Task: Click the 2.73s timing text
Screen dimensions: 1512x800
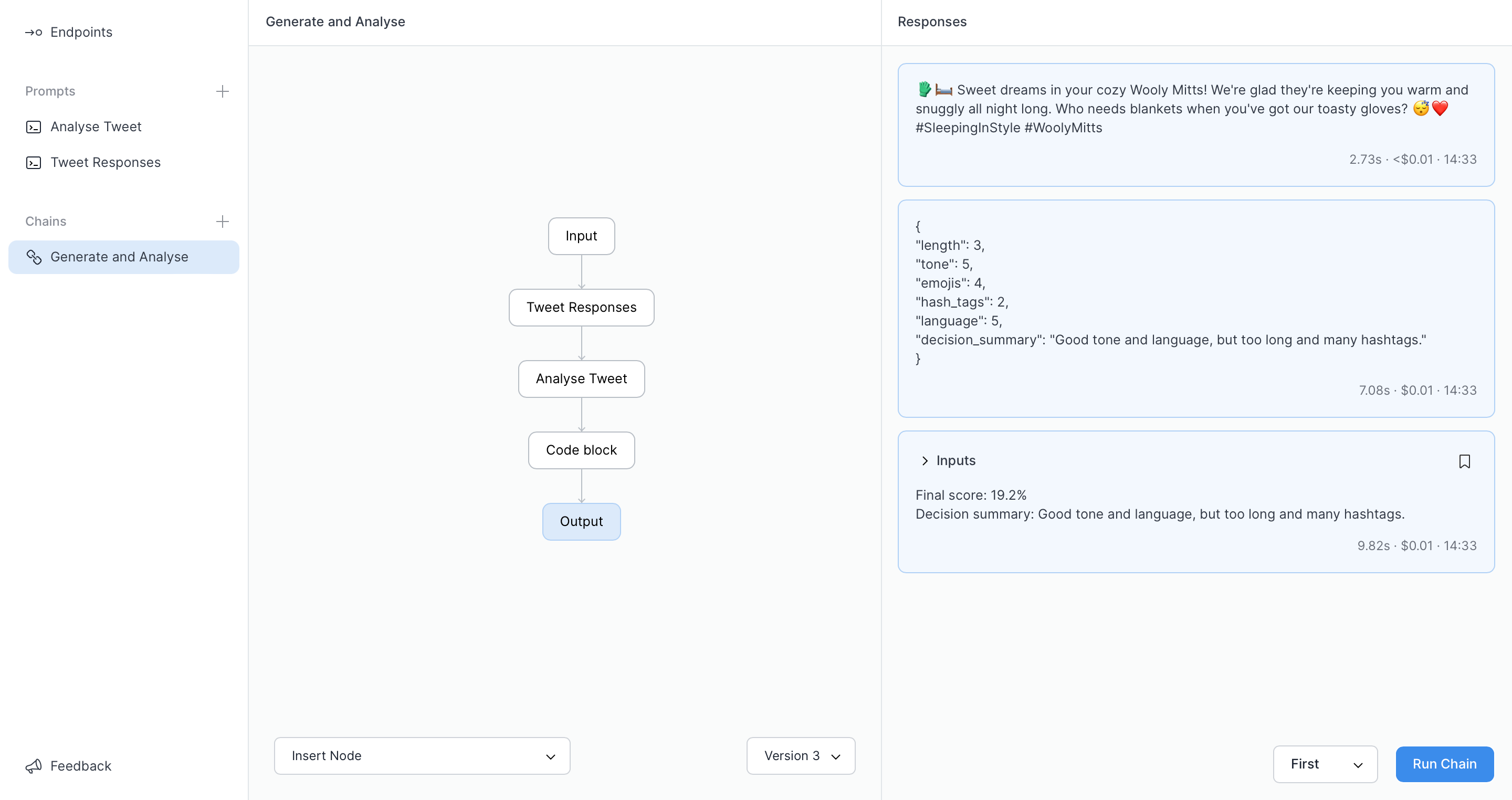Action: 1364,160
